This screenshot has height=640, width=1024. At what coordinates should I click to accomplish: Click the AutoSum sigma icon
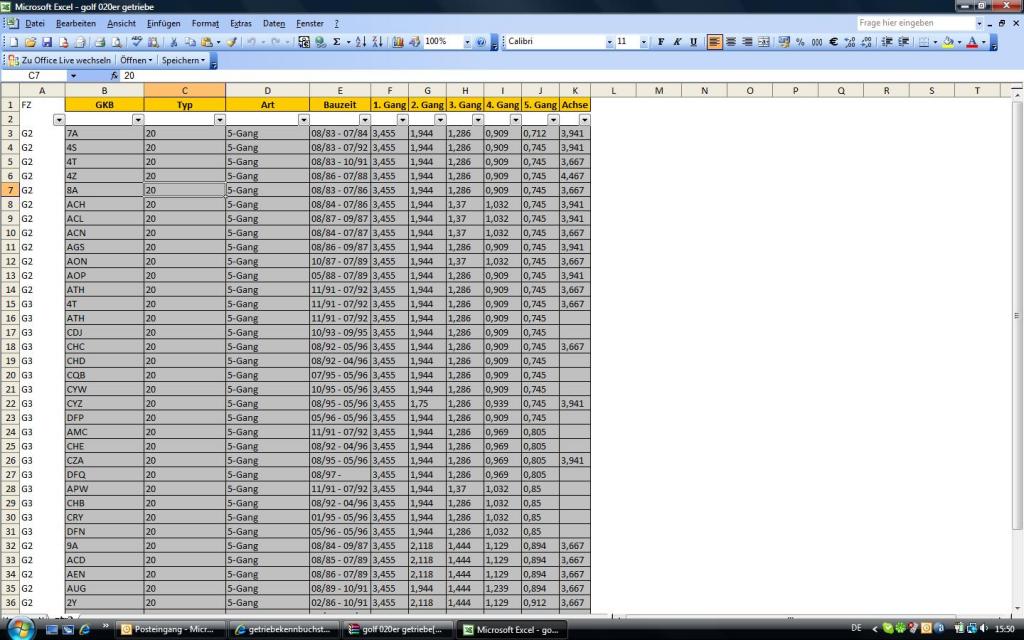pos(336,42)
